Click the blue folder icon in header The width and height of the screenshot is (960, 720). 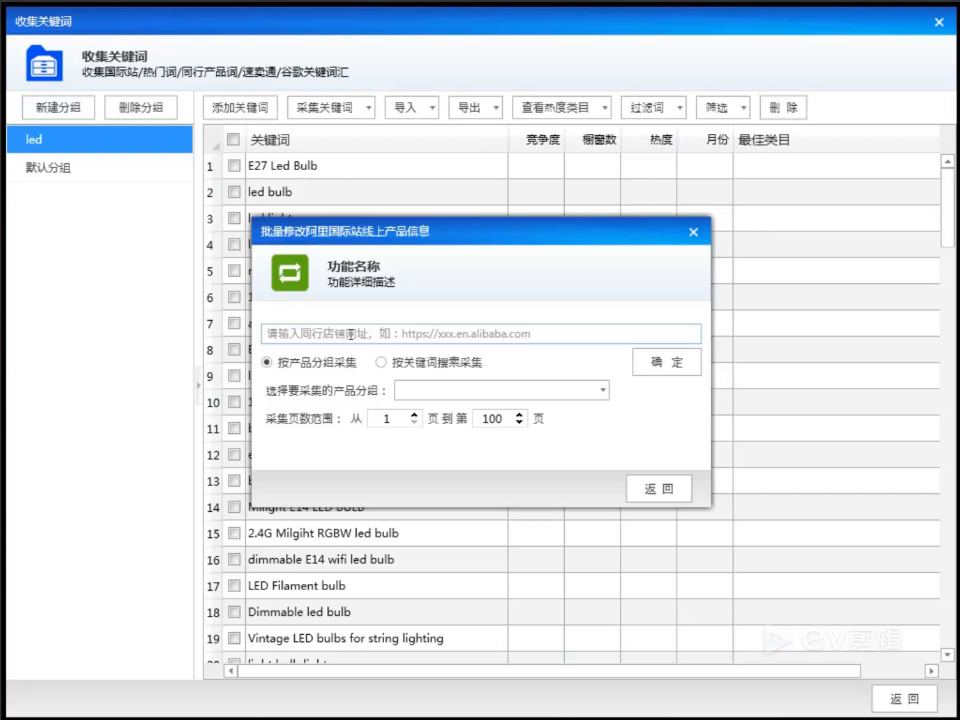coord(44,63)
